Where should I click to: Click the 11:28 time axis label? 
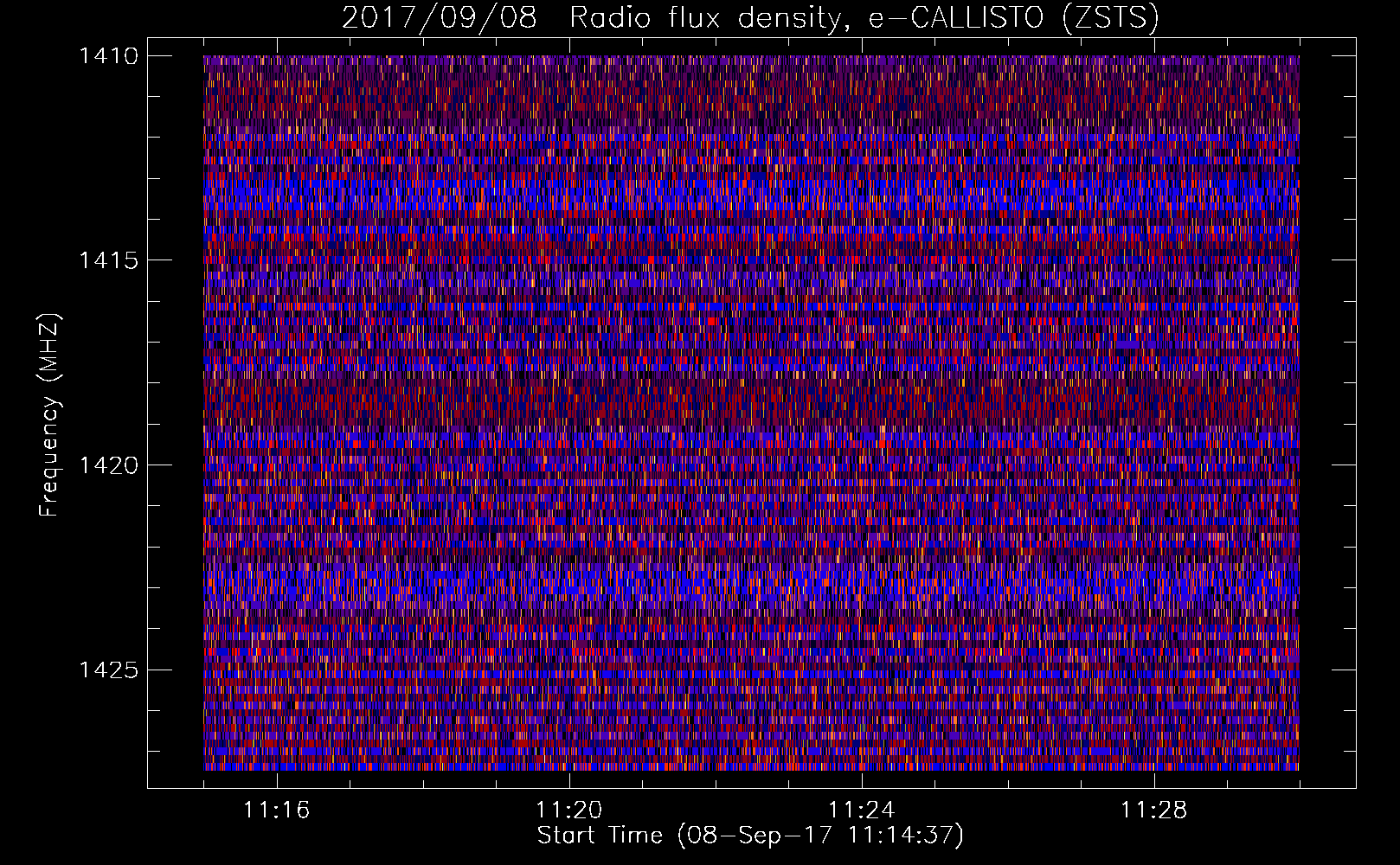(1153, 811)
